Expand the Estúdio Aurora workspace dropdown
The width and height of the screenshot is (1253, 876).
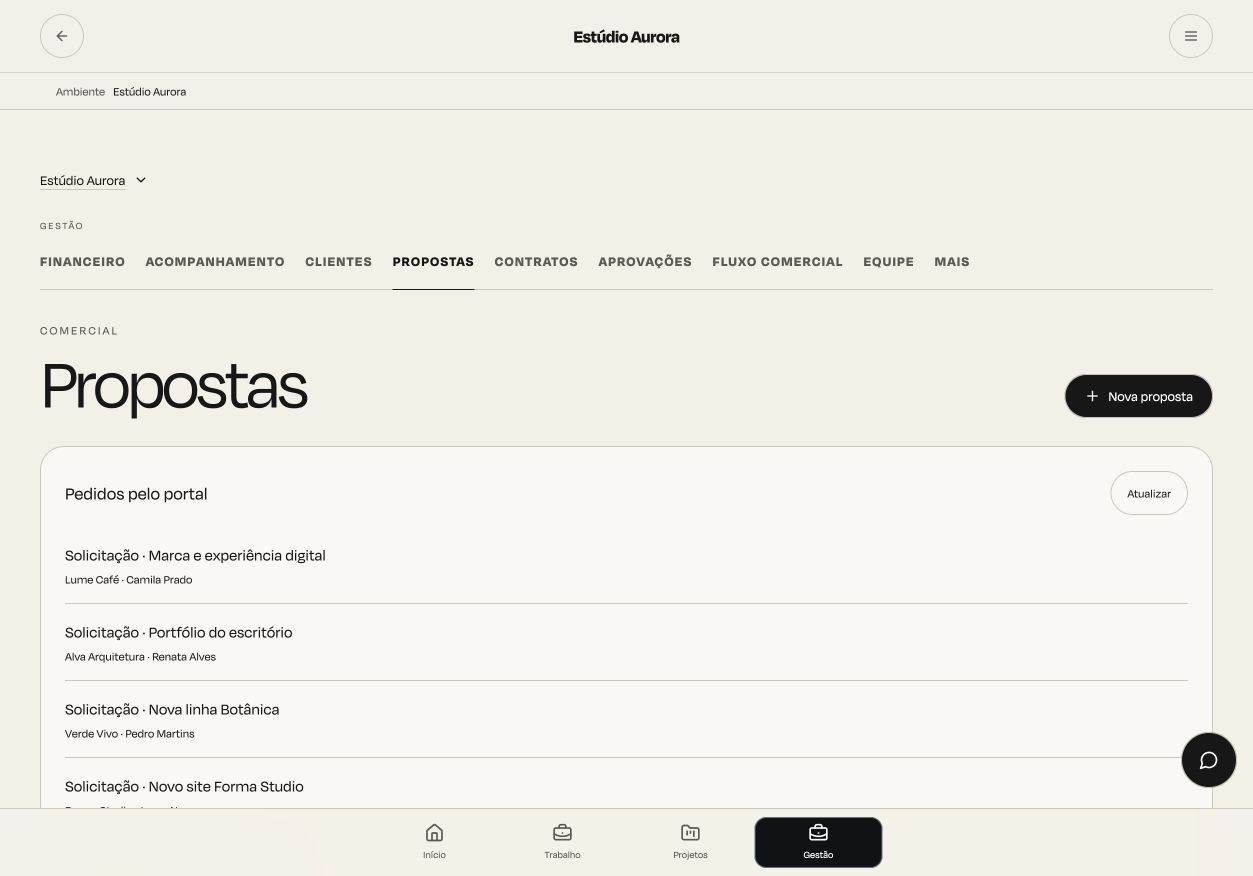[x=93, y=180]
